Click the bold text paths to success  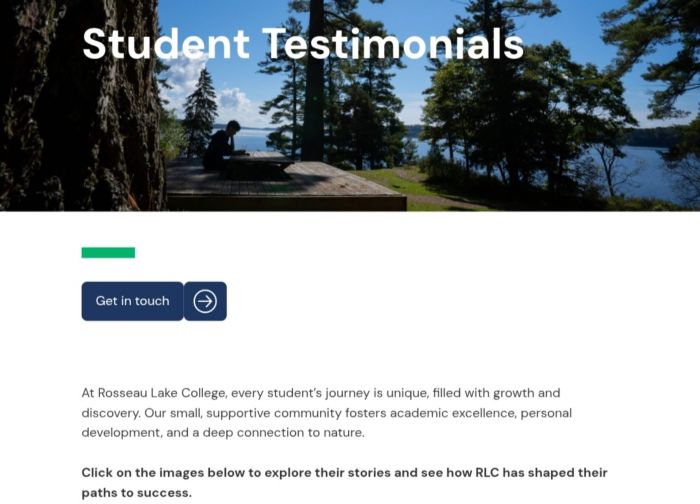[x=136, y=493]
